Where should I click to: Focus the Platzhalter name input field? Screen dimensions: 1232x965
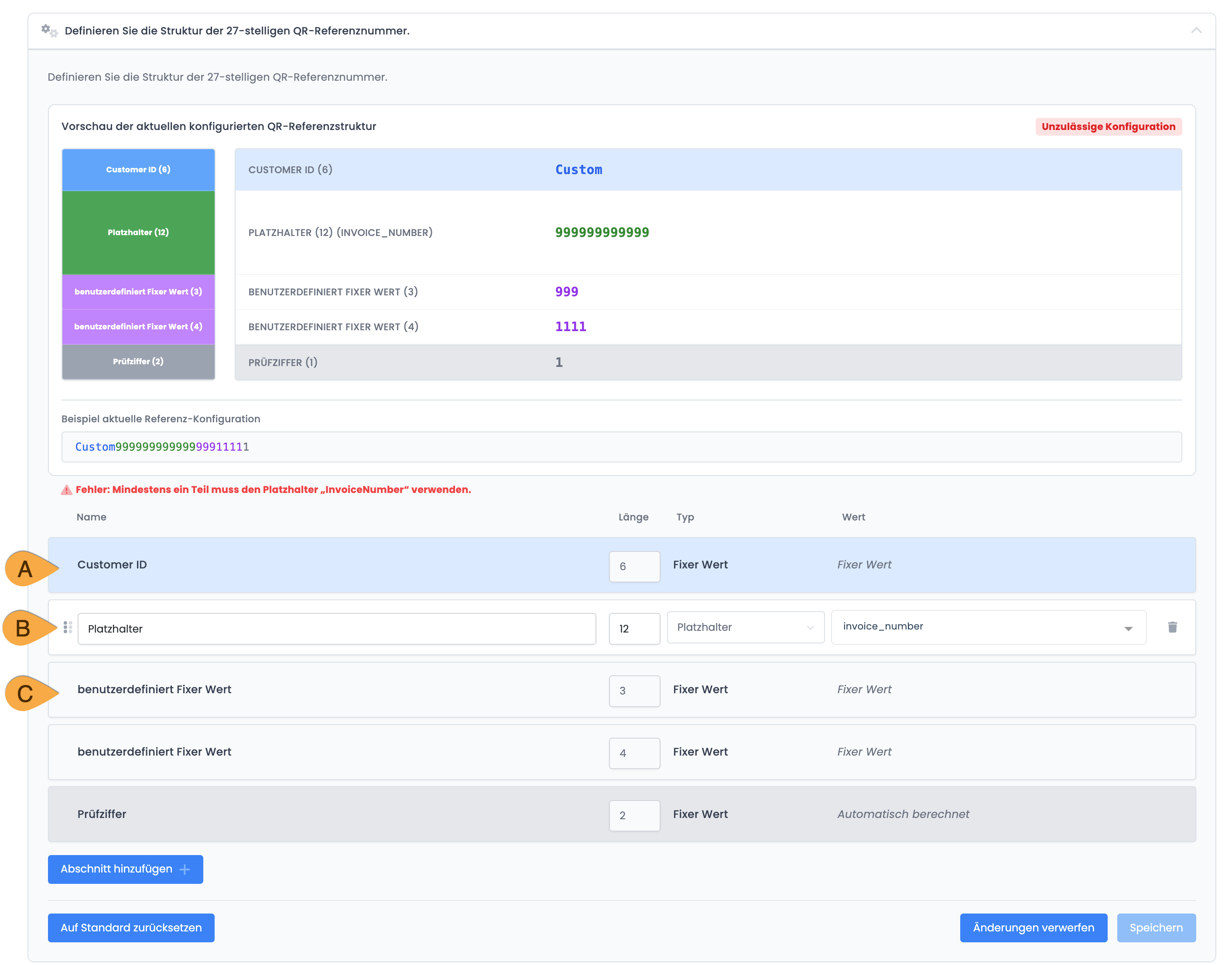336,629
